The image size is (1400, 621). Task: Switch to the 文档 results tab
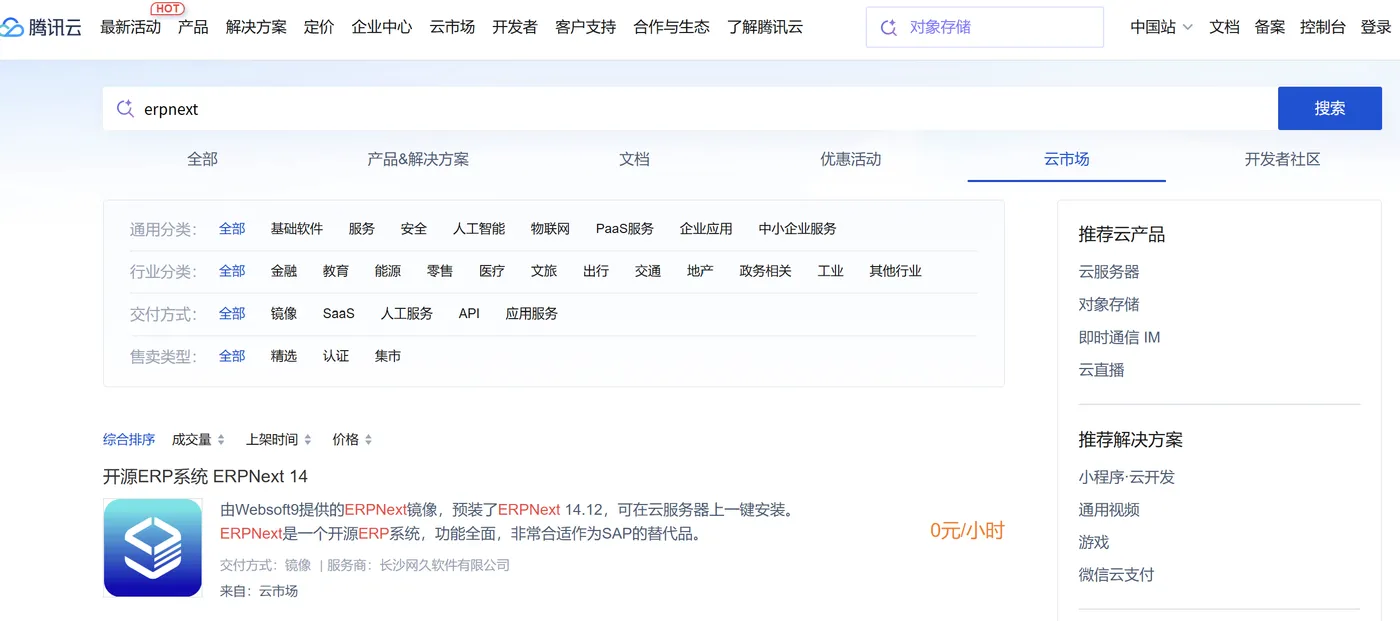[634, 159]
